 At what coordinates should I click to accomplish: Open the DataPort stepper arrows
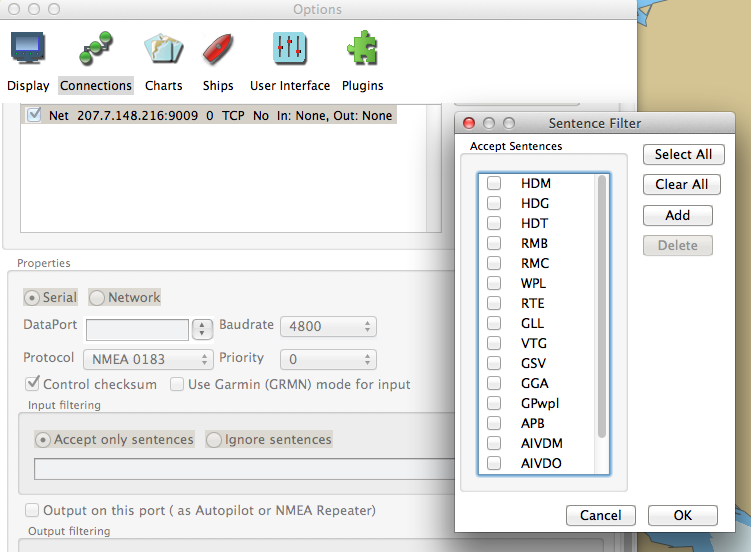tap(202, 329)
